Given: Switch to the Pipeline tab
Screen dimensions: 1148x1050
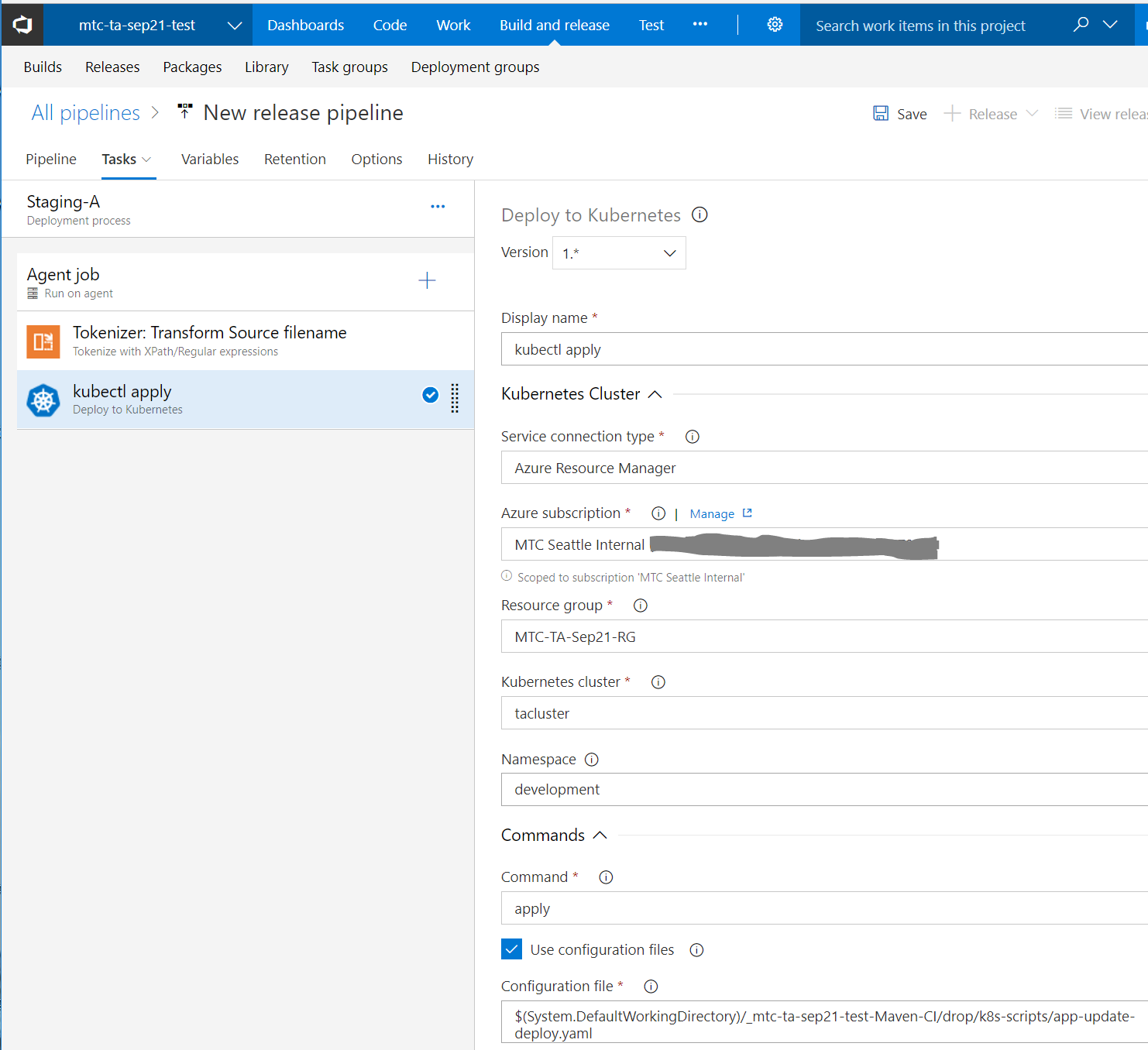Looking at the screenshot, I should pos(51,159).
